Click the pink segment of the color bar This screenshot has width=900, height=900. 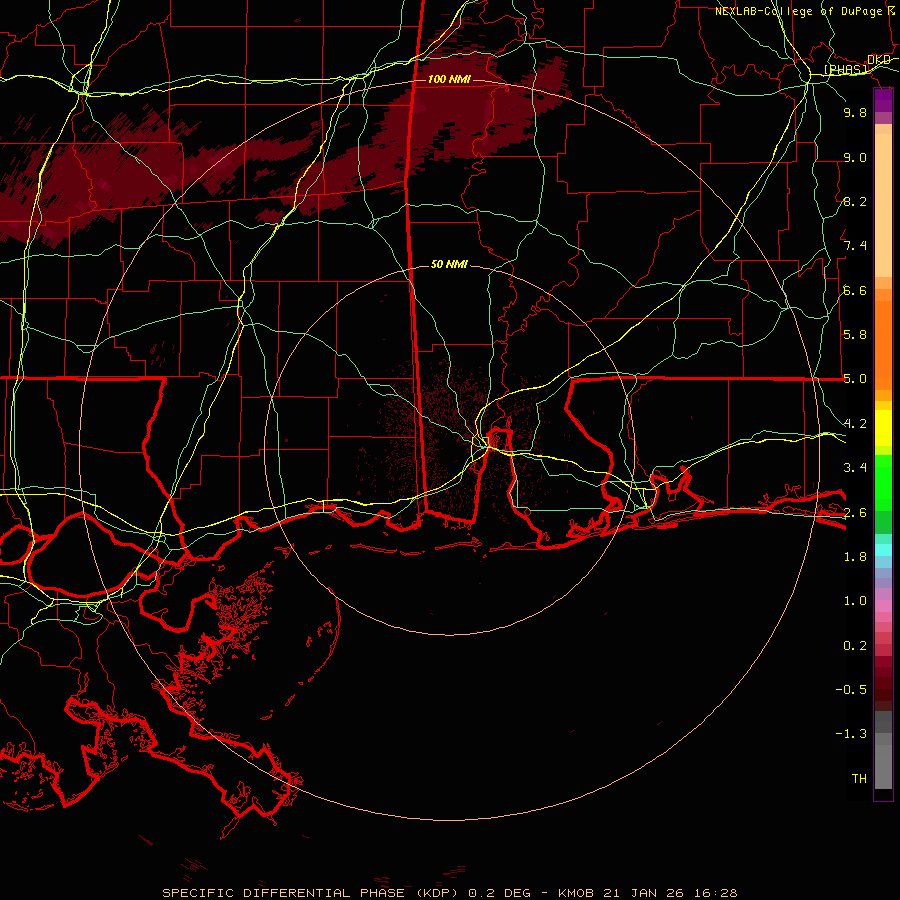coord(883,606)
